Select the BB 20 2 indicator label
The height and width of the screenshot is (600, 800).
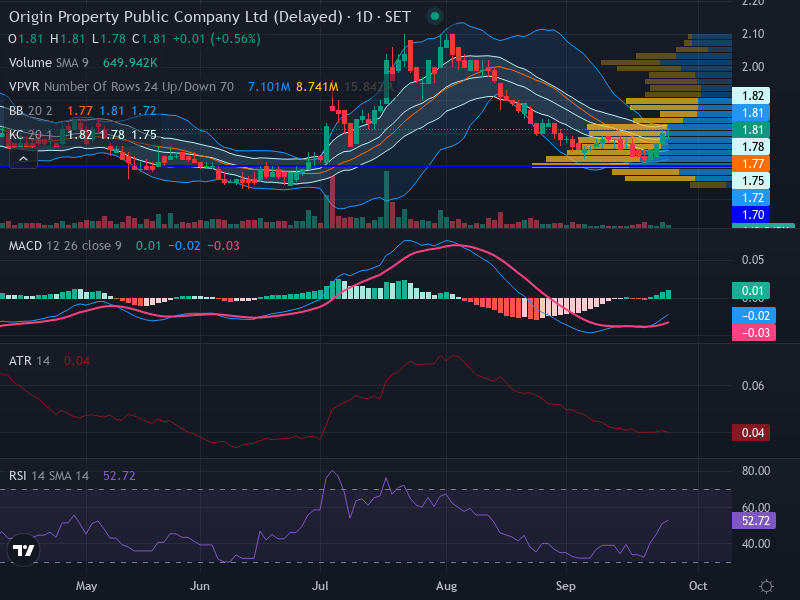point(31,111)
